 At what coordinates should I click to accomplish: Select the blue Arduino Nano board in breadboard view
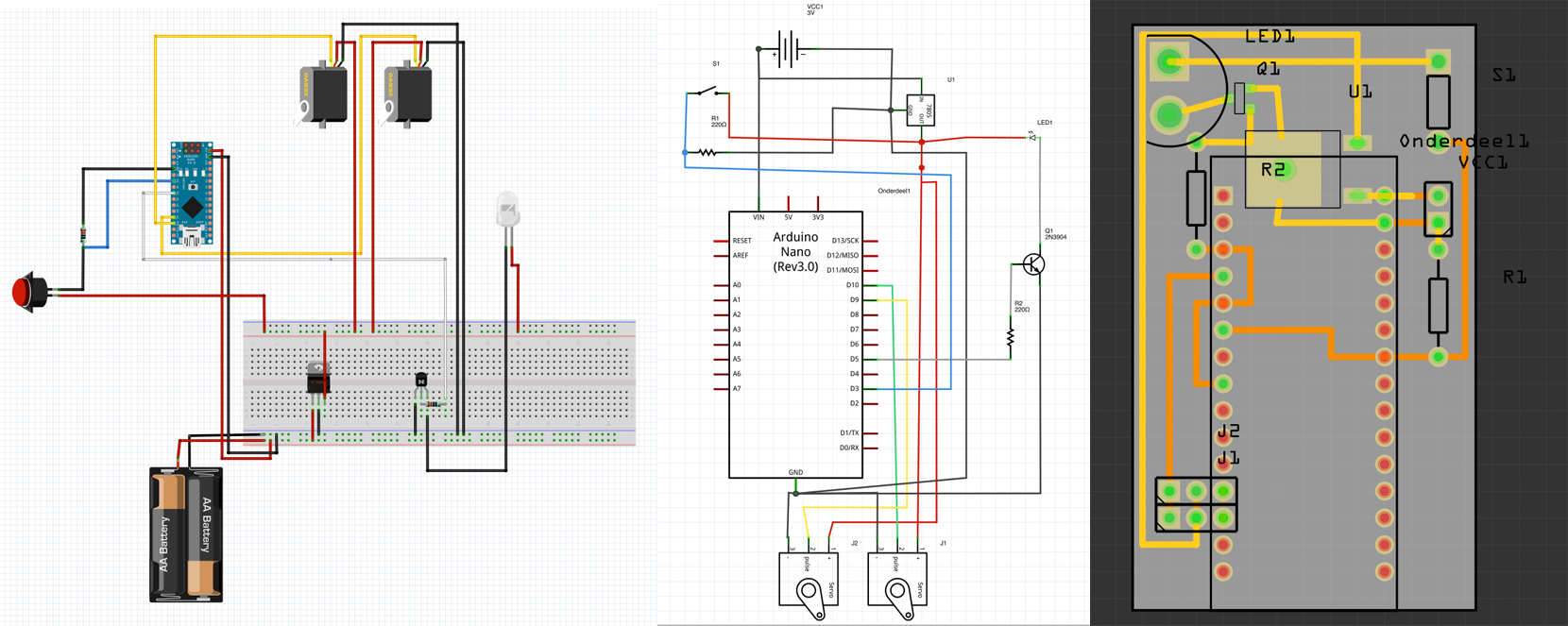pyautogui.click(x=192, y=194)
